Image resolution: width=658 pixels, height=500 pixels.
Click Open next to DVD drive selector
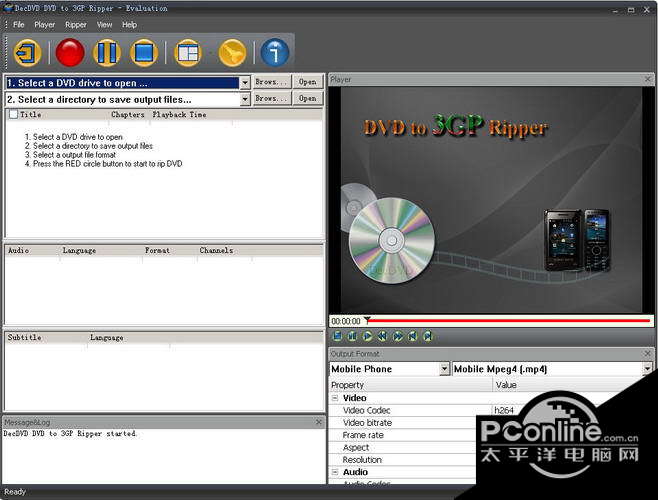[x=308, y=82]
